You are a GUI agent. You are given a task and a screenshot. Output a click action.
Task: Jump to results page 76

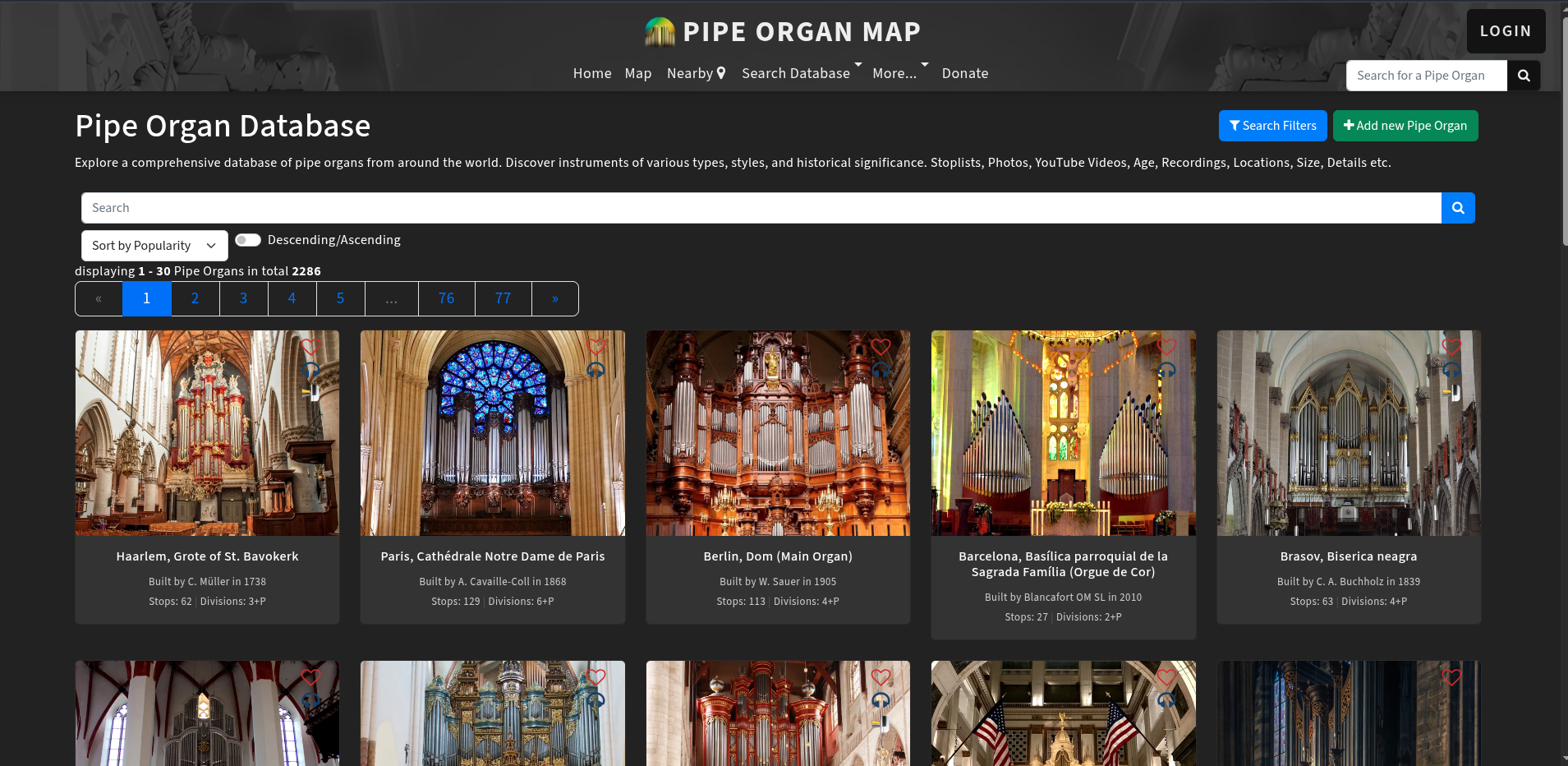[x=447, y=298]
